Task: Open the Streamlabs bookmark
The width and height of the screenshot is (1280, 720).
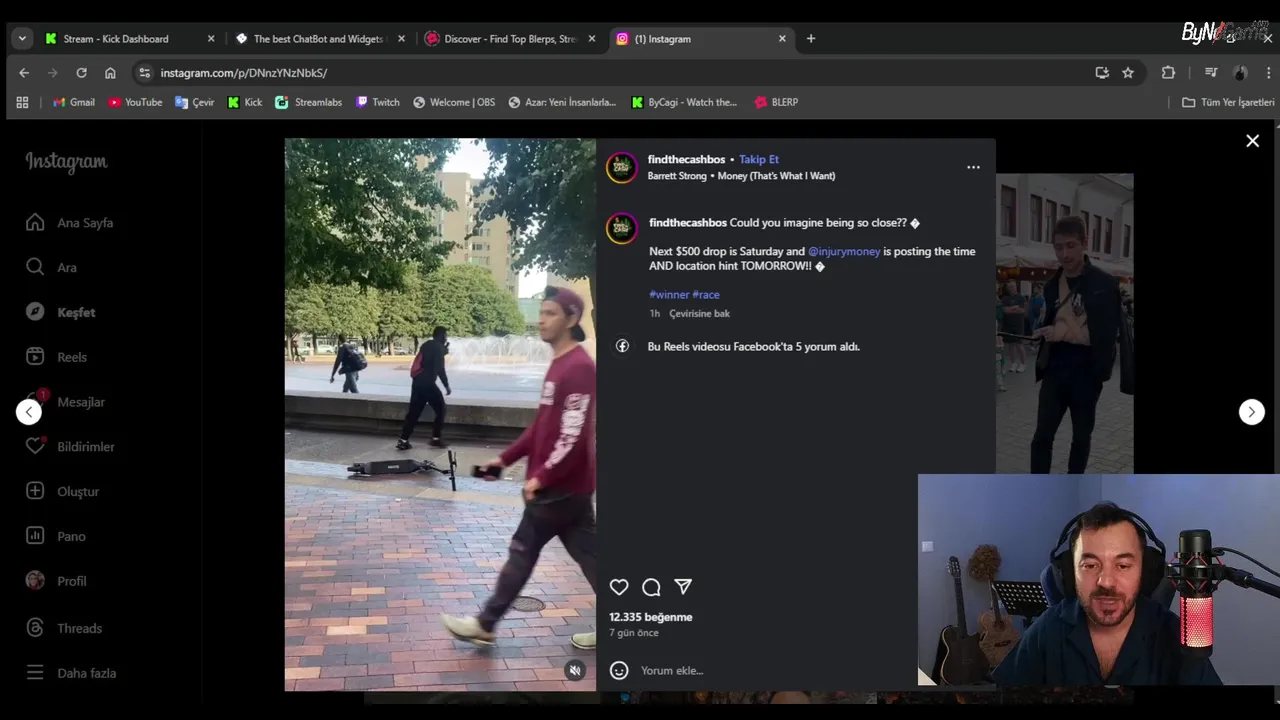Action: pos(309,102)
